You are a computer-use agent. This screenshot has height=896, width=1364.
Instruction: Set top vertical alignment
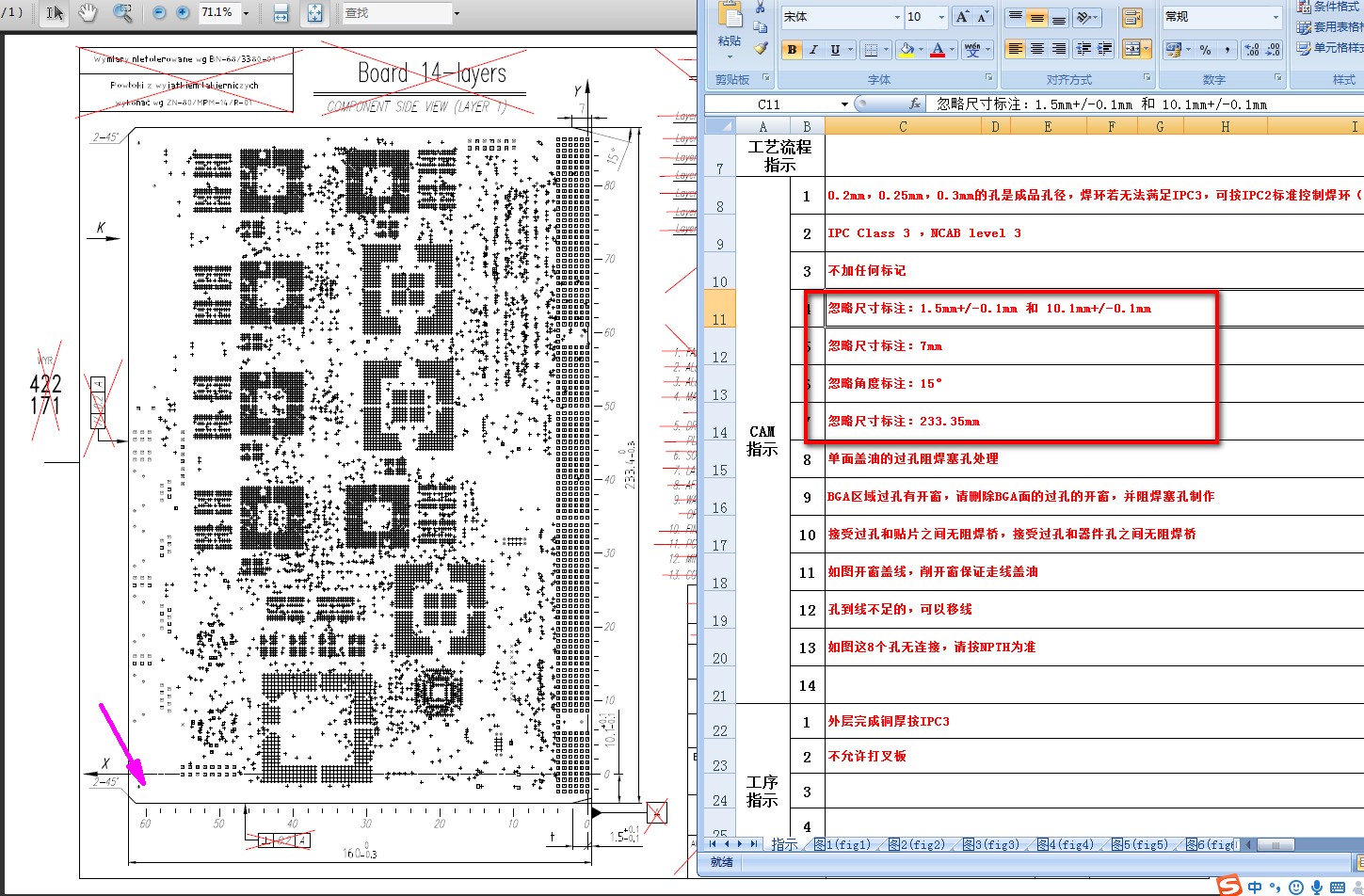tap(1015, 17)
